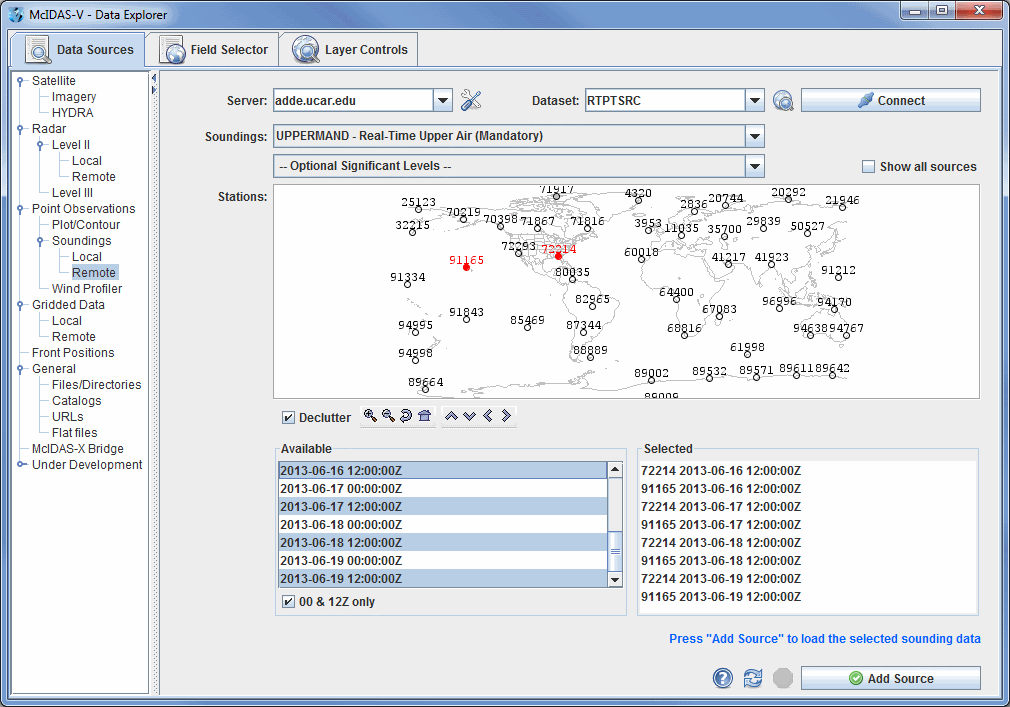Click the gray cancel circle icon

783,678
